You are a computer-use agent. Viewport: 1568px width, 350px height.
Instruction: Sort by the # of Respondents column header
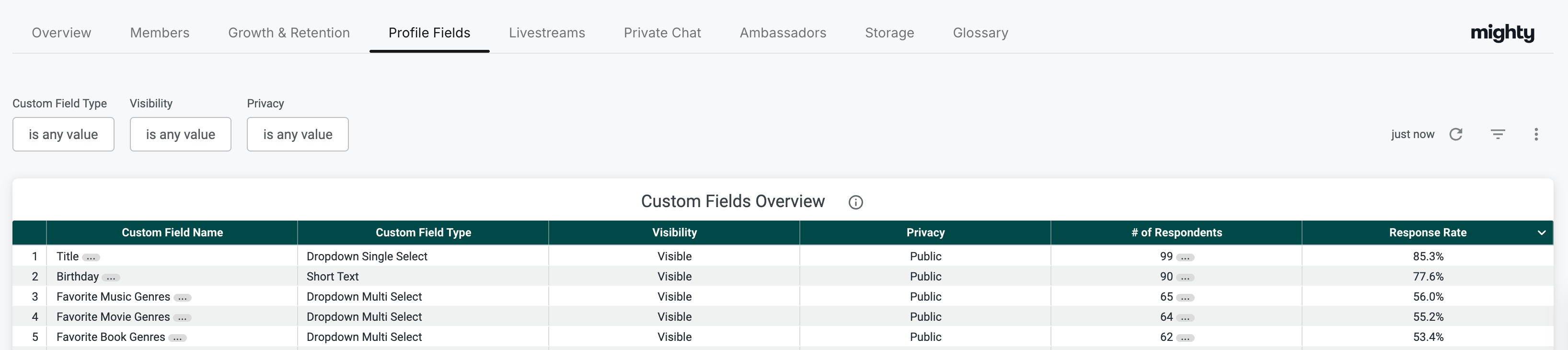(x=1176, y=233)
